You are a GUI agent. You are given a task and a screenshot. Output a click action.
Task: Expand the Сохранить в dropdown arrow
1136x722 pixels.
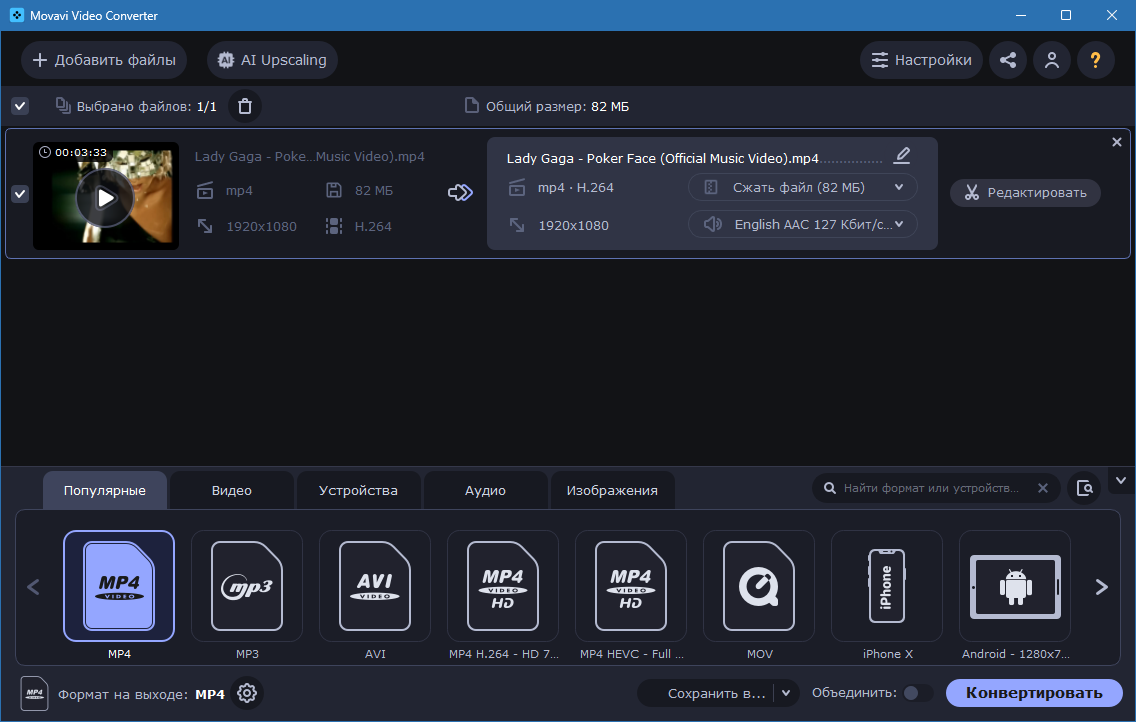pyautogui.click(x=786, y=694)
